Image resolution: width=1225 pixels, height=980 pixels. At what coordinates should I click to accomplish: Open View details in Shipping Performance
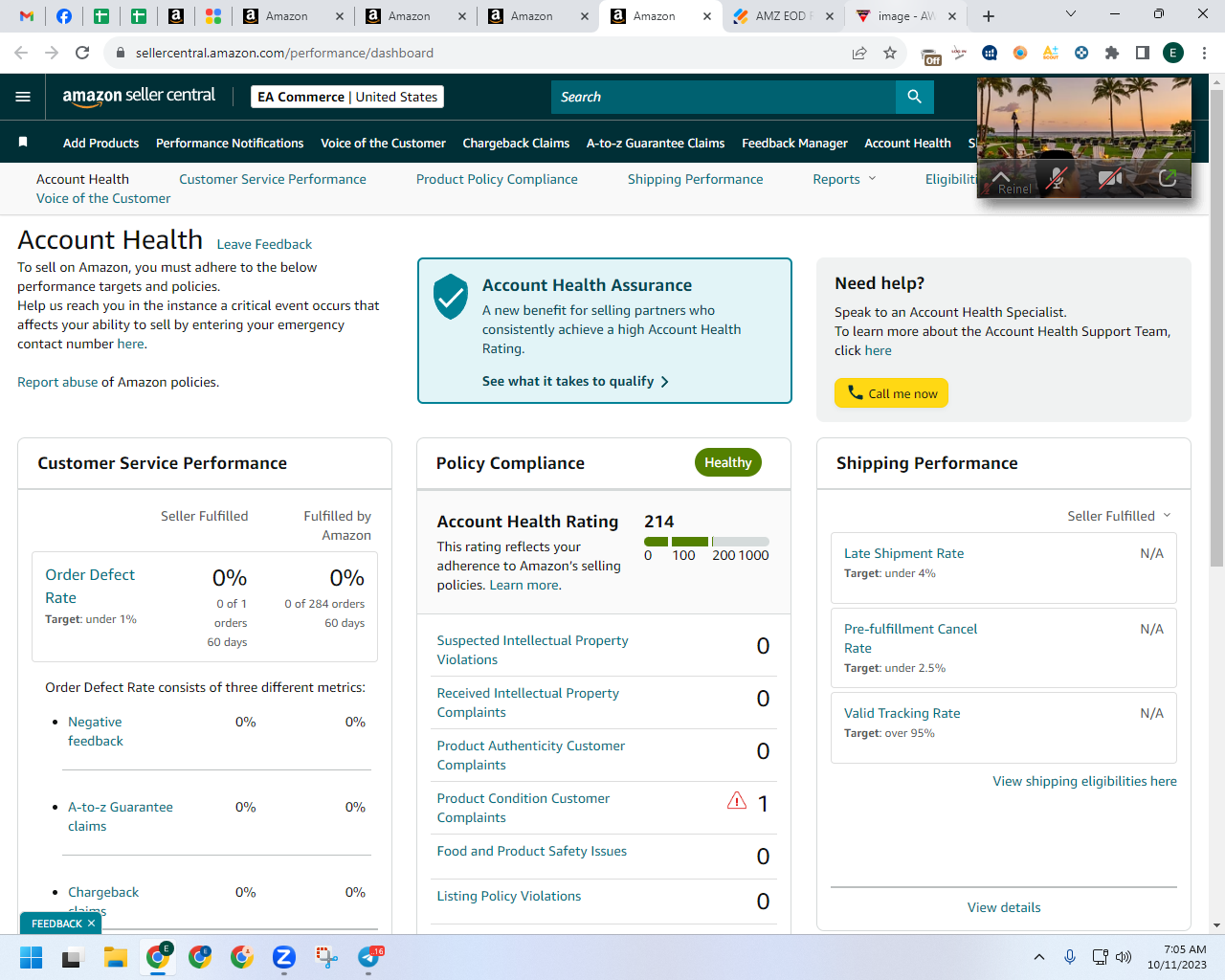(x=1004, y=907)
